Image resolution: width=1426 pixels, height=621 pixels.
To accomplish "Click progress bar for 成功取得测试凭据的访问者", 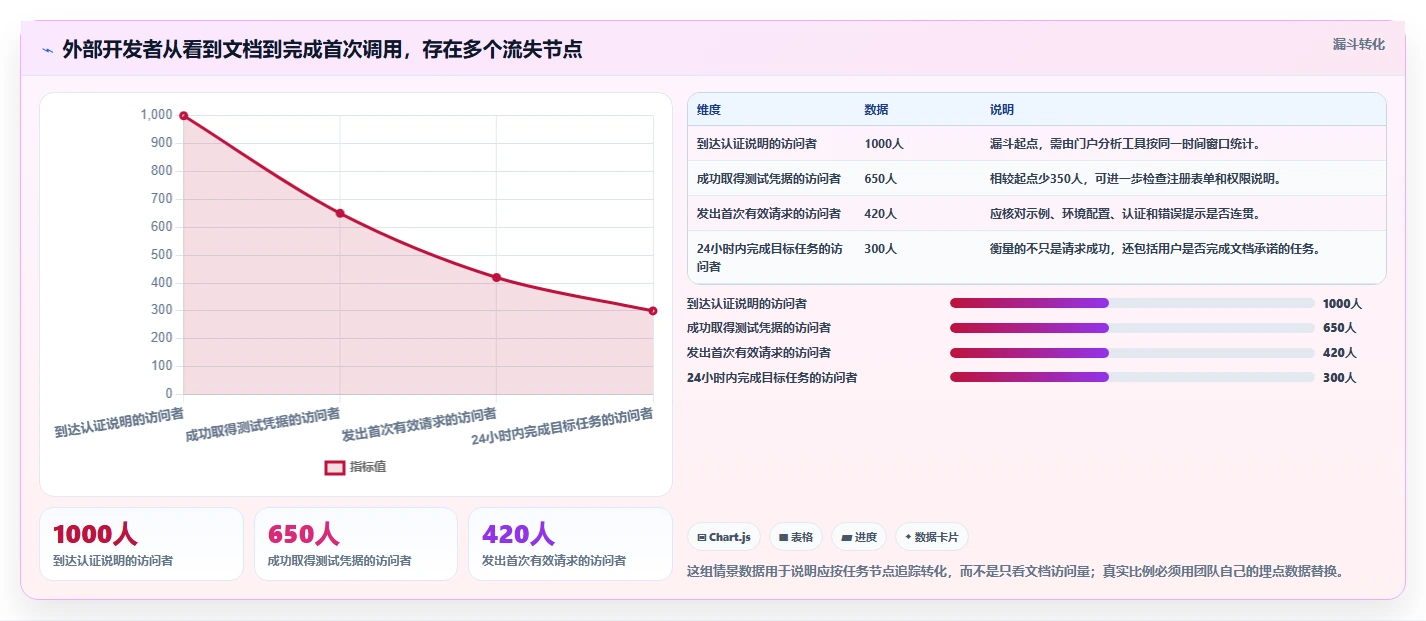I will click(1132, 328).
